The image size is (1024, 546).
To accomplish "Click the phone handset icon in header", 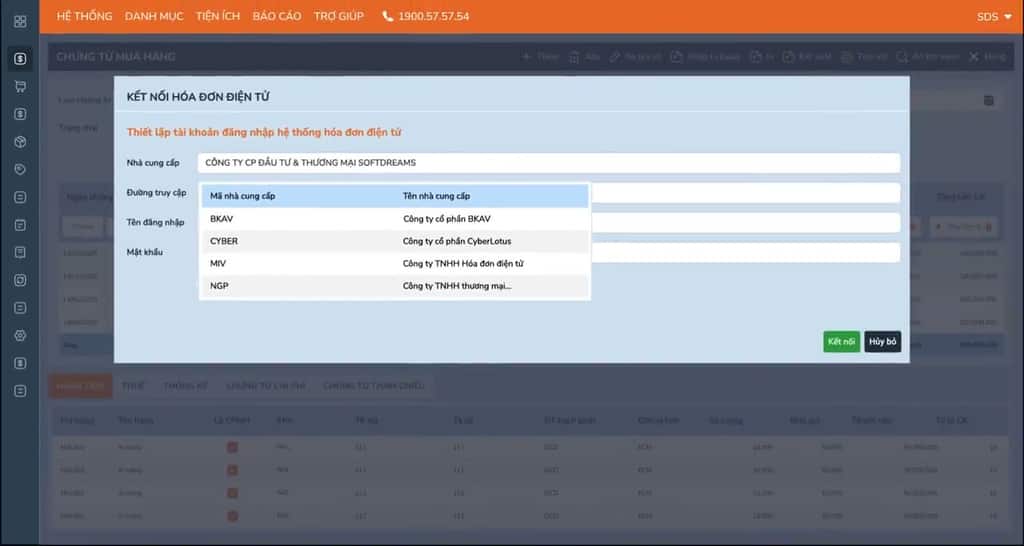I will tap(388, 16).
